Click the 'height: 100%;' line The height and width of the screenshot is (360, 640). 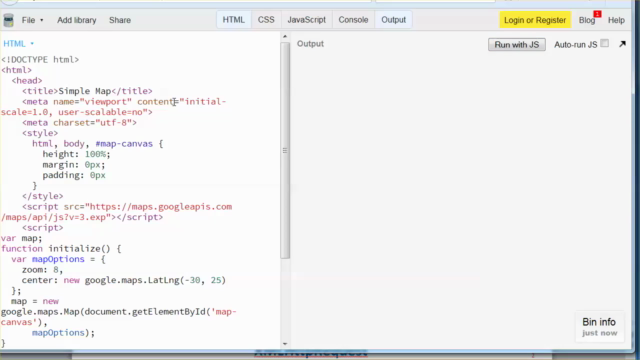76,154
